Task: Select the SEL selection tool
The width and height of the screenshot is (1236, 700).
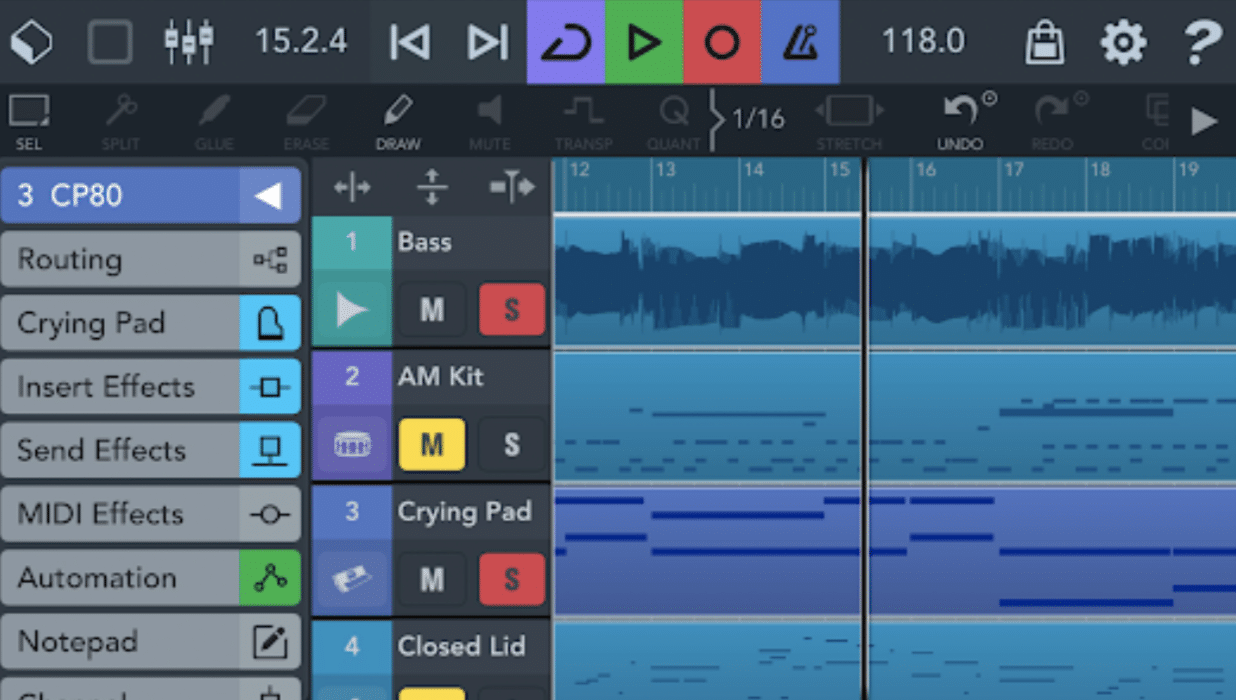Action: pos(29,122)
